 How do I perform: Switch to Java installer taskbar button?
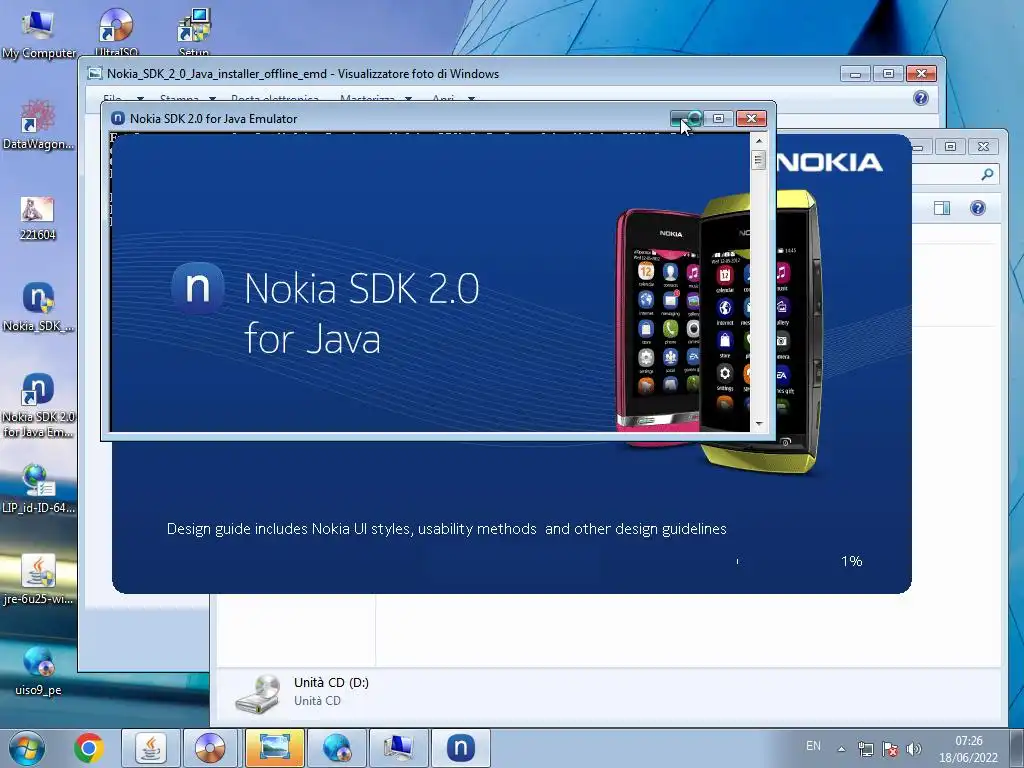pyautogui.click(x=151, y=748)
